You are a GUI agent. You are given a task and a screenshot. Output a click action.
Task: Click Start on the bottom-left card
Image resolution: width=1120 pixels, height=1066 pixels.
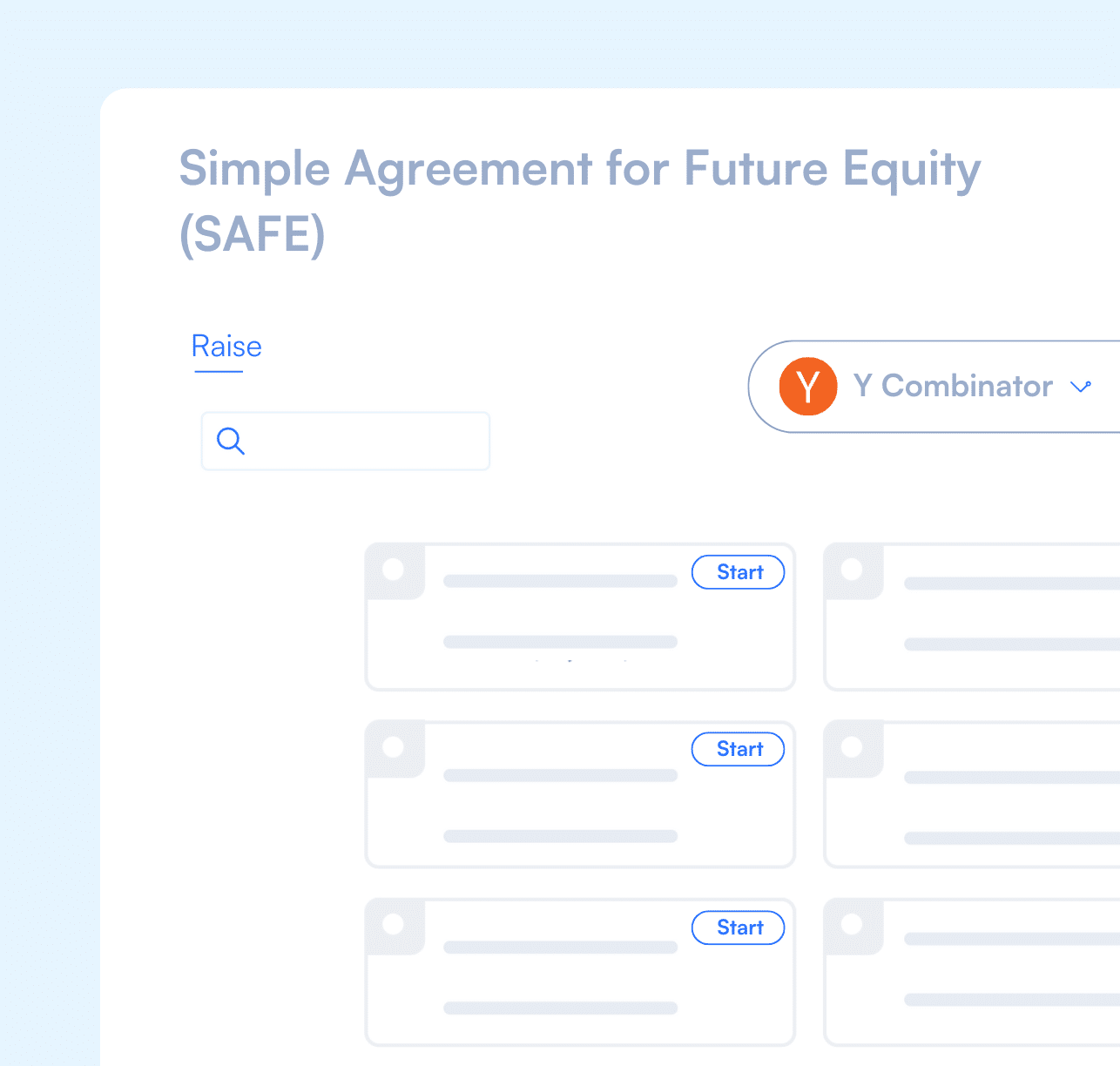[738, 928]
